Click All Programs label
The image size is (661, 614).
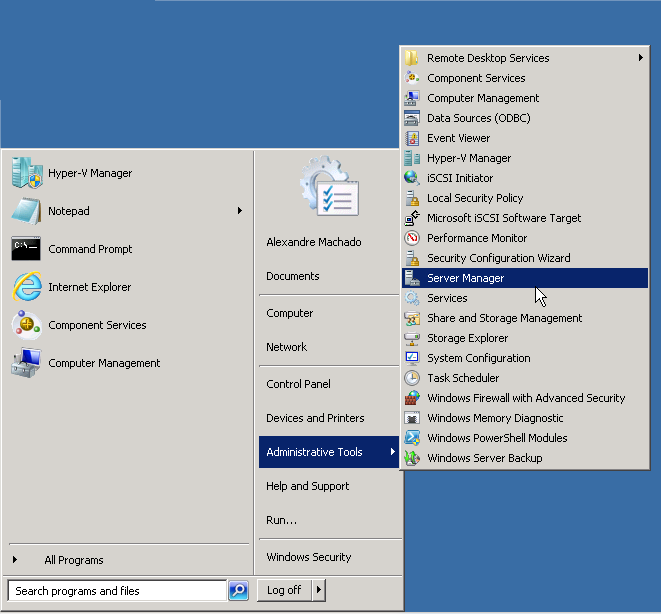point(74,560)
